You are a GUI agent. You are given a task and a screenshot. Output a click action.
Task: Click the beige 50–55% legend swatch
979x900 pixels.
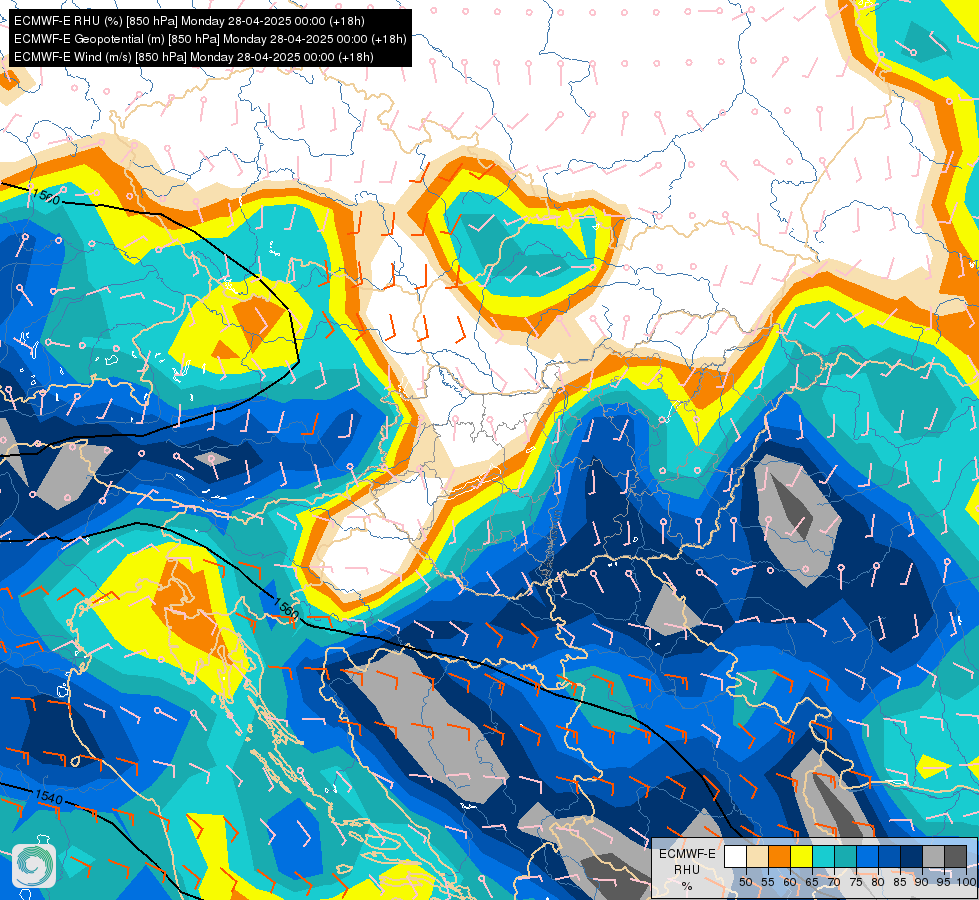point(757,856)
